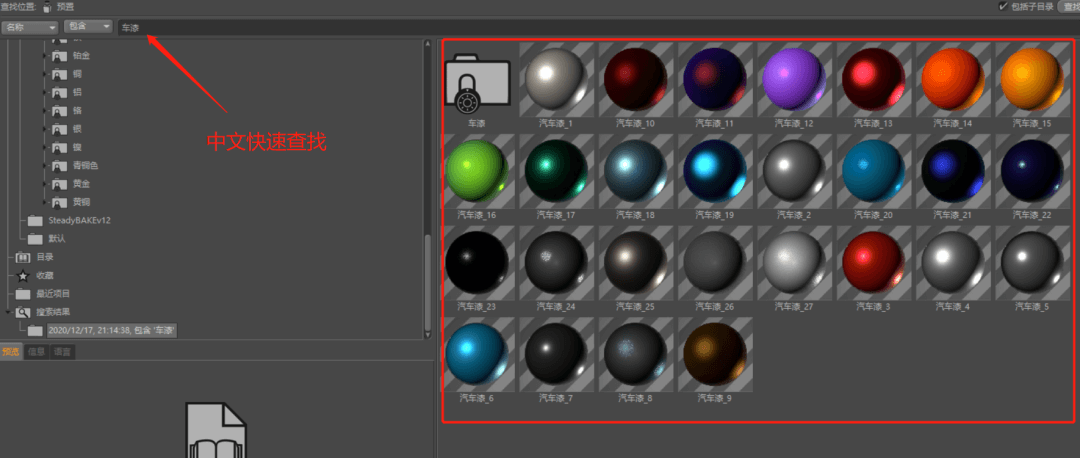This screenshot has height=458, width=1080.
Task: Select the 最近项目 folder icon
Action: tap(23, 294)
